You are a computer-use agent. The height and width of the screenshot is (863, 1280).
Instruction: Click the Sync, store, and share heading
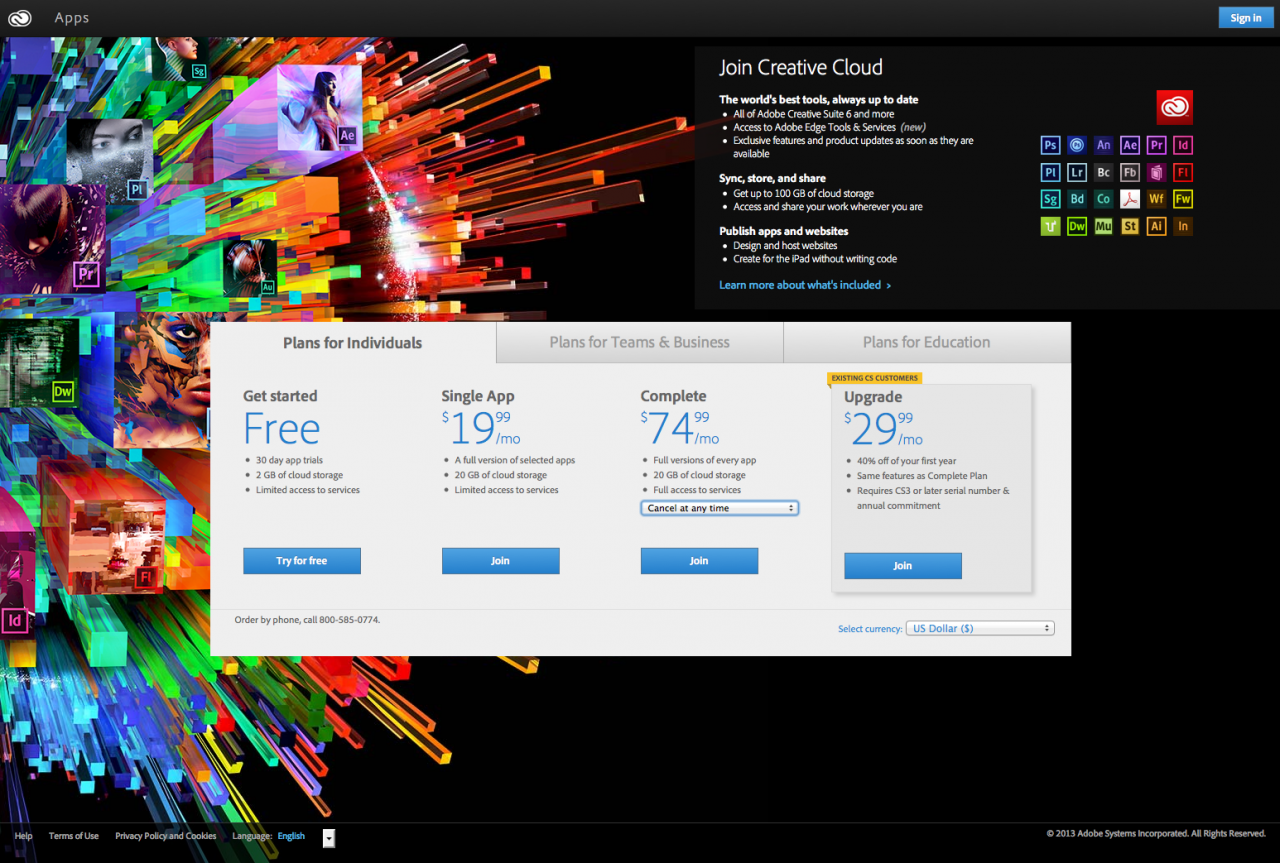click(x=773, y=178)
